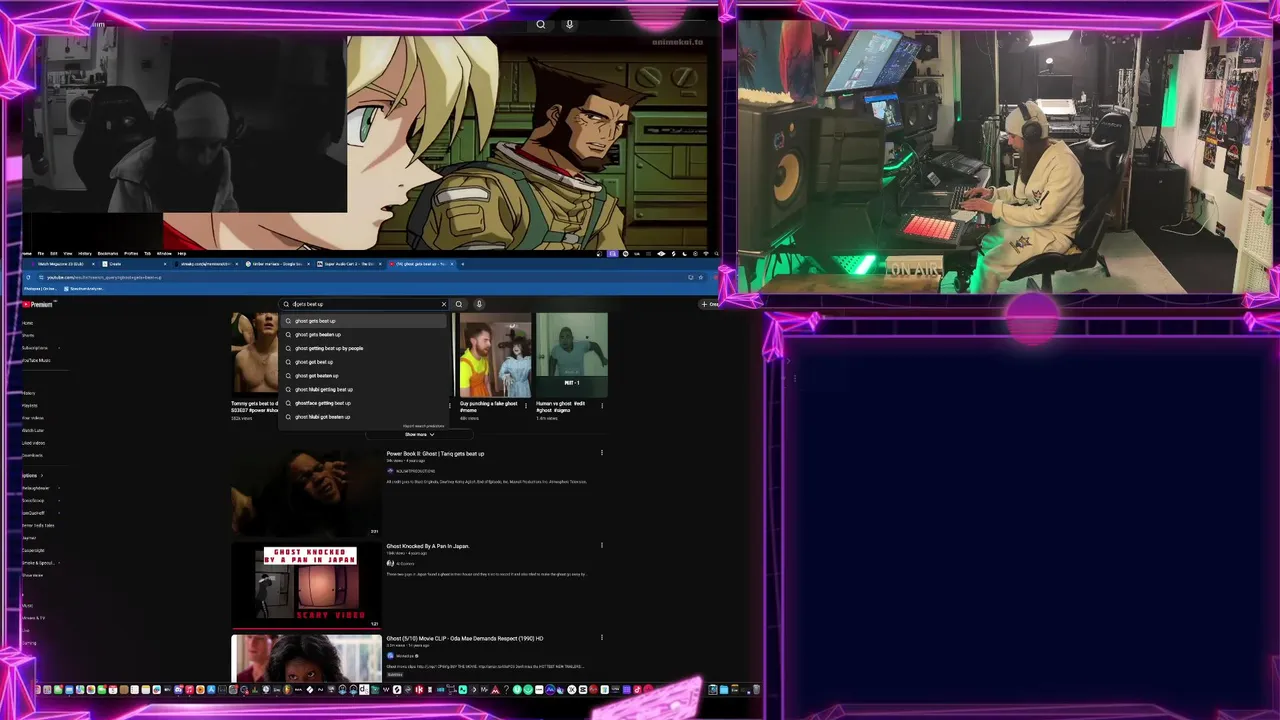The image size is (1280, 720).
Task: Open the Chrome File menu
Action: (x=41, y=253)
